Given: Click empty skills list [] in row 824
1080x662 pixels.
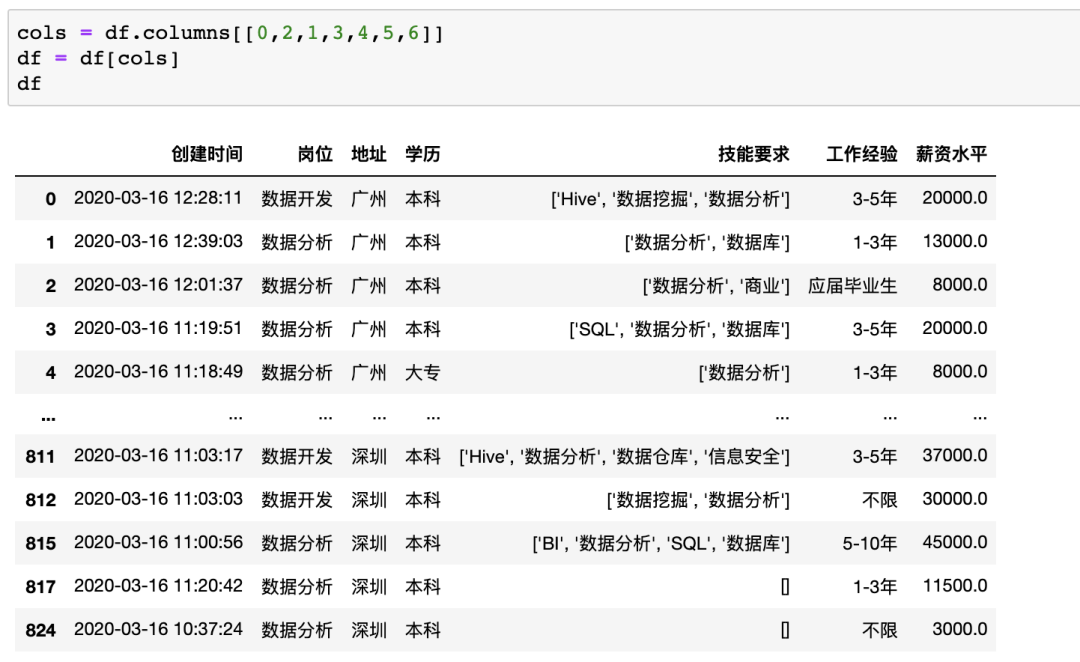Looking at the screenshot, I should [785, 630].
